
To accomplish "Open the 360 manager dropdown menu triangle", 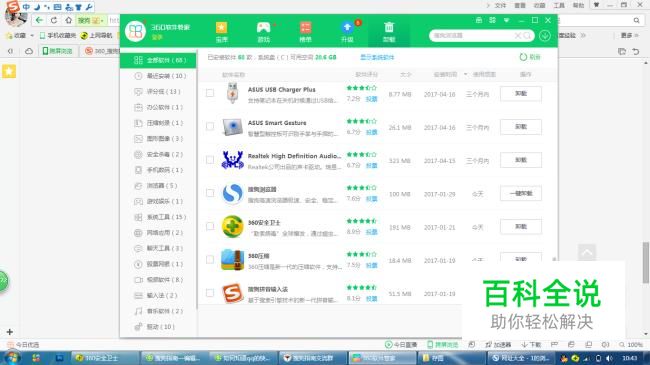I will [x=506, y=20].
